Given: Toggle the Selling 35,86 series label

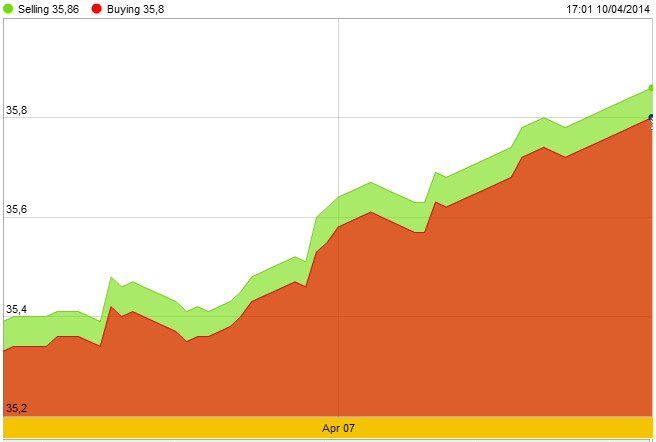Looking at the screenshot, I should coord(49,8).
